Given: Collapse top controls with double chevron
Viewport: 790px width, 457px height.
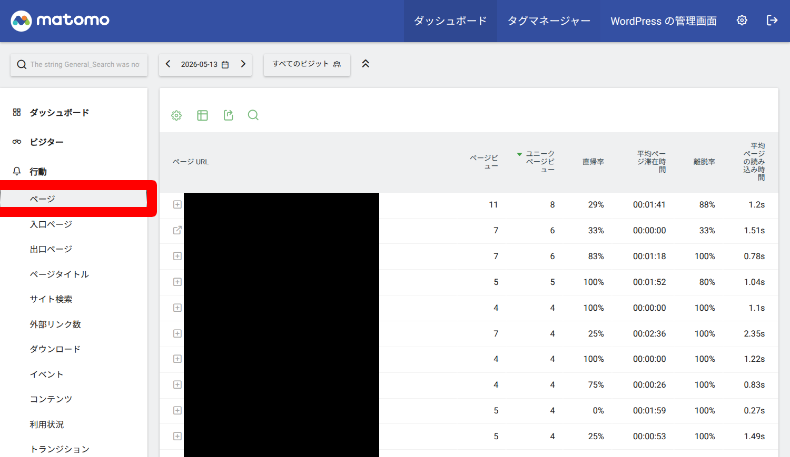Looking at the screenshot, I should (366, 64).
